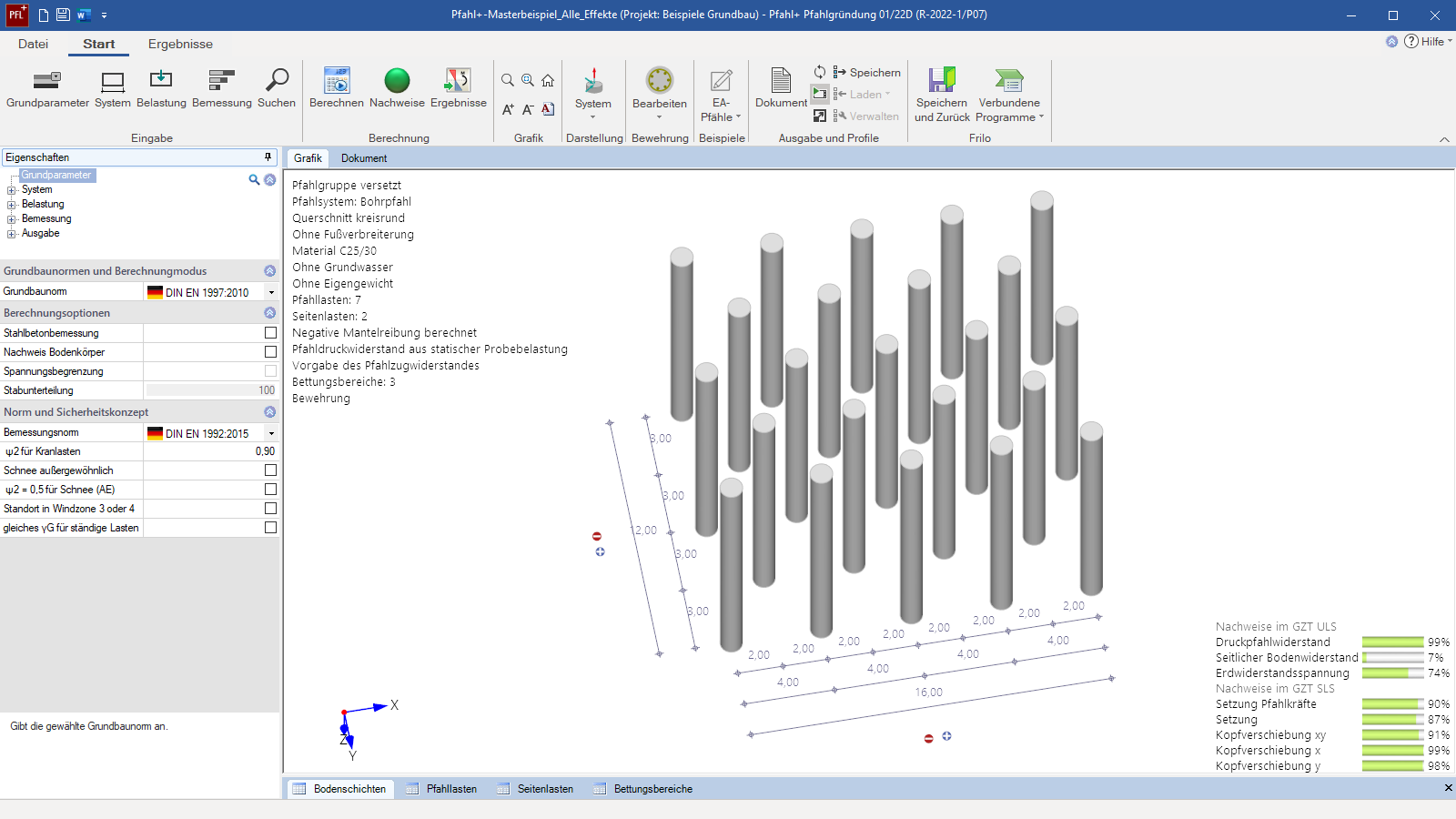Screen dimensions: 1456x819
Task: Edit the Stabunterteilung value field
Action: 211,390
